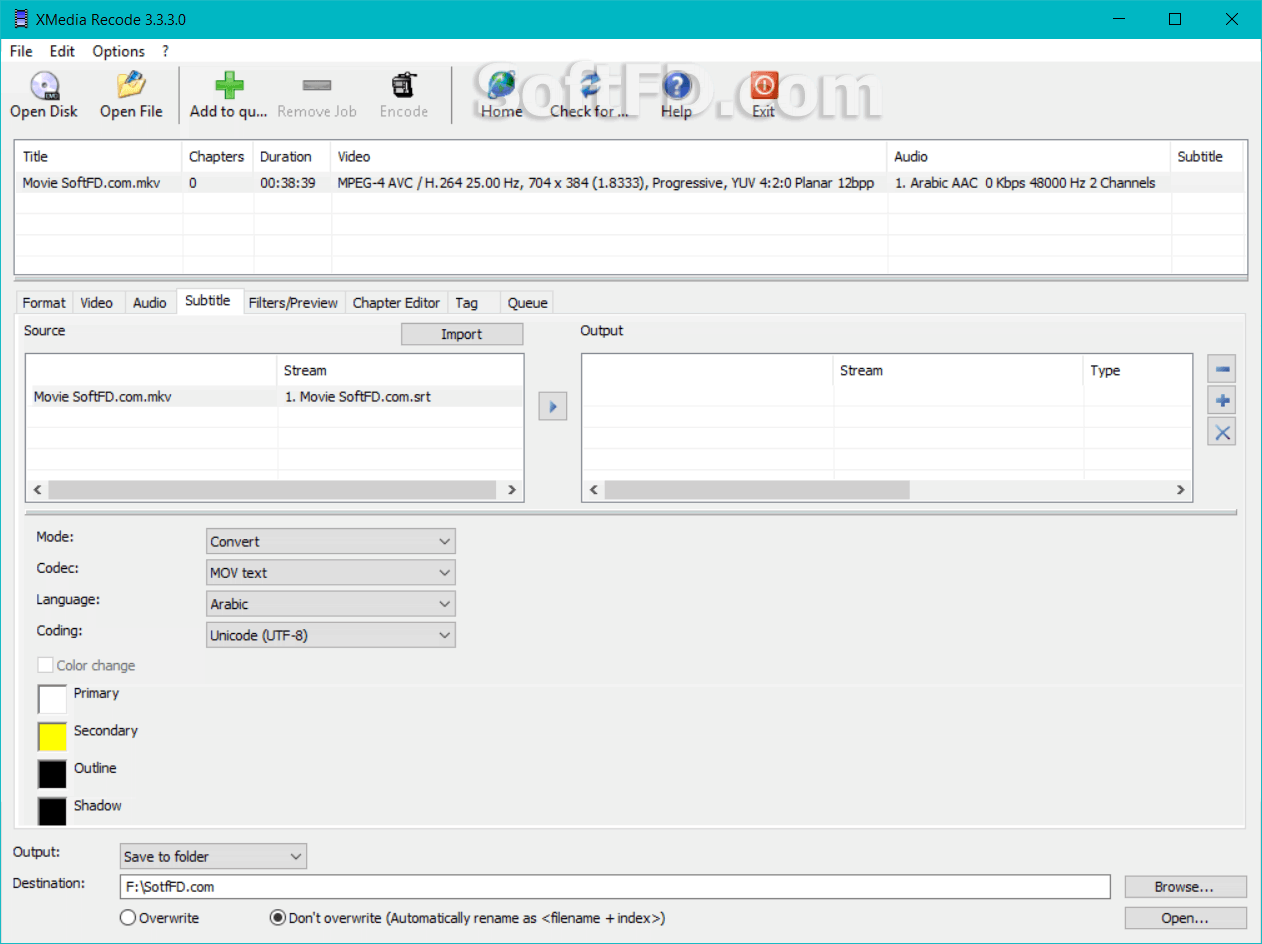
Task: Select the Don't overwrite radio button
Action: [x=278, y=918]
